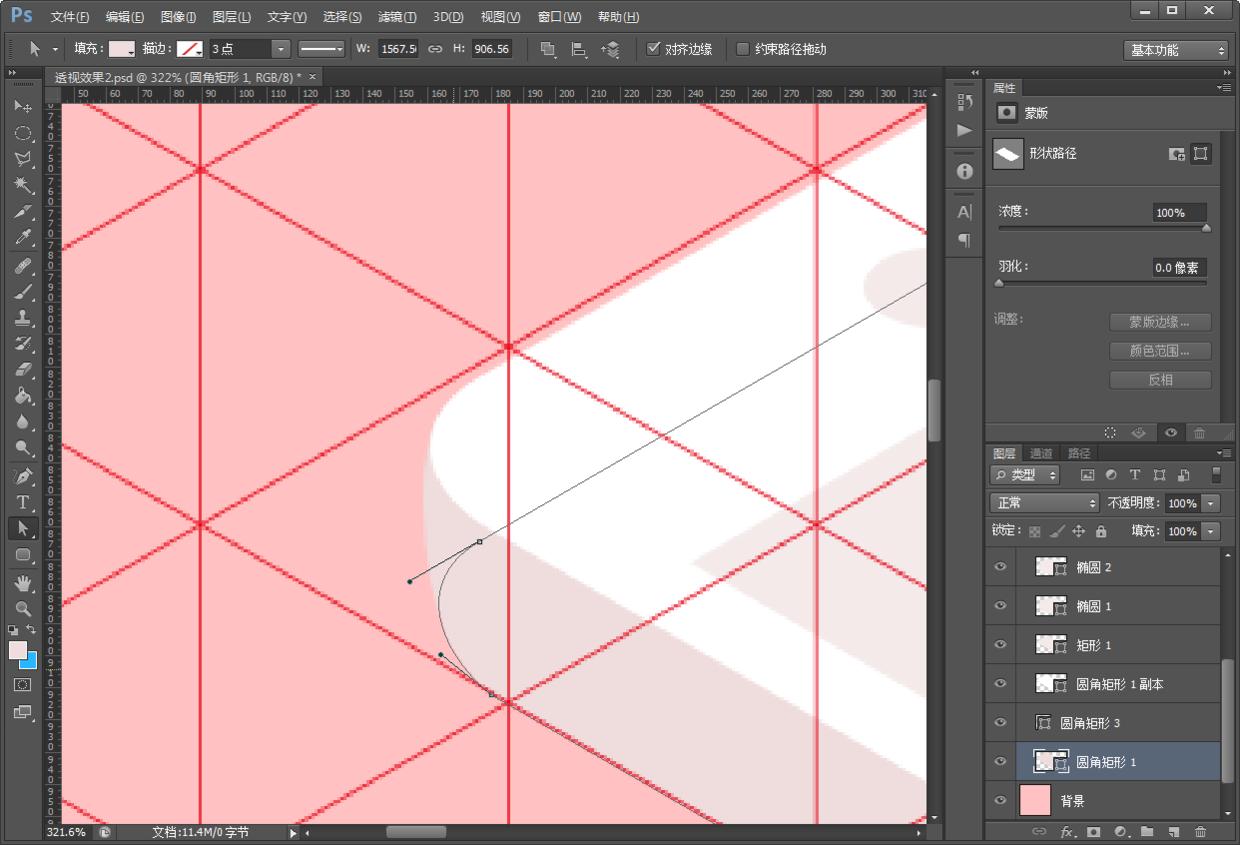Choose the Zoom tool
The width and height of the screenshot is (1240, 845).
pyautogui.click(x=23, y=608)
